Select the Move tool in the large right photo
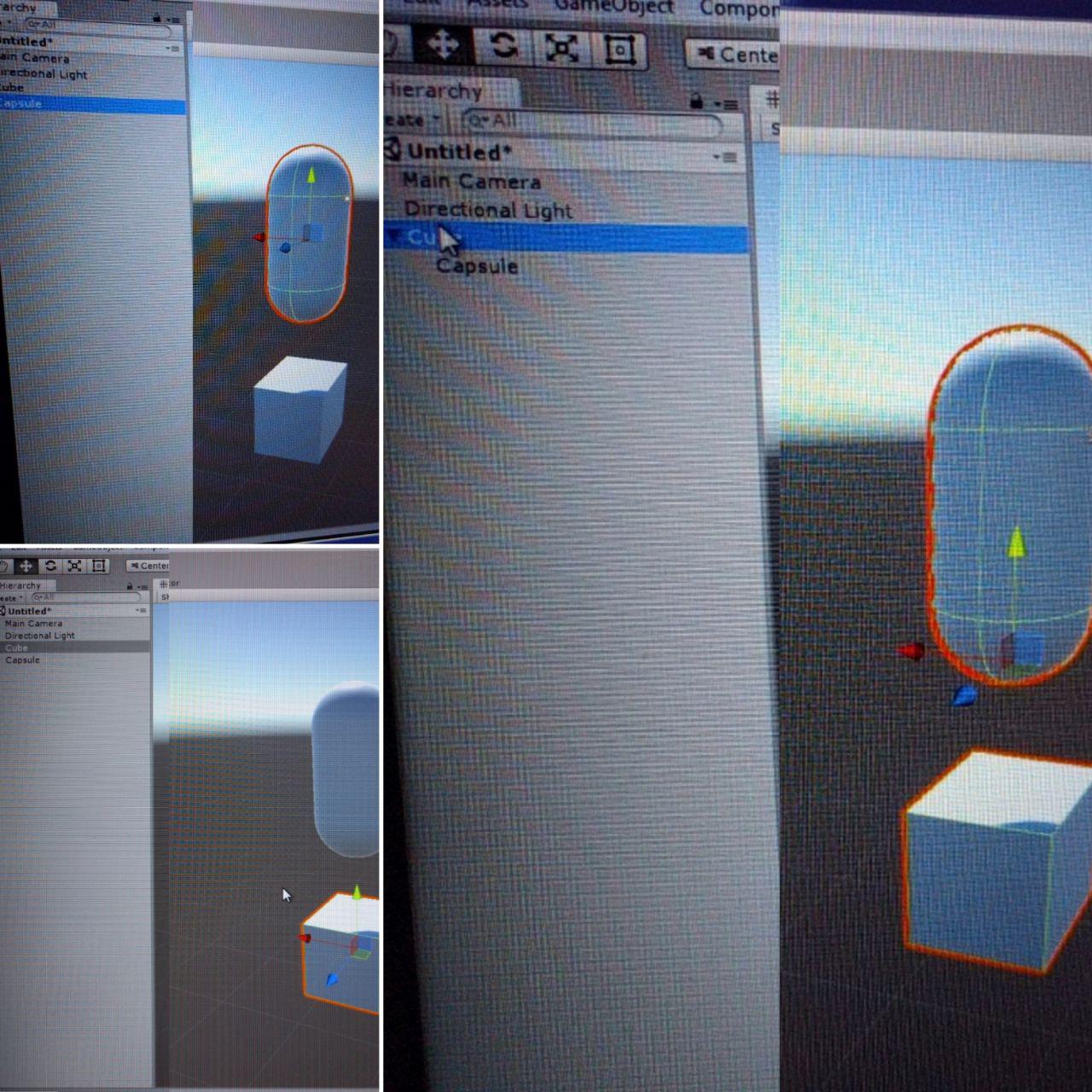Screen dimensions: 1092x1092 443,44
